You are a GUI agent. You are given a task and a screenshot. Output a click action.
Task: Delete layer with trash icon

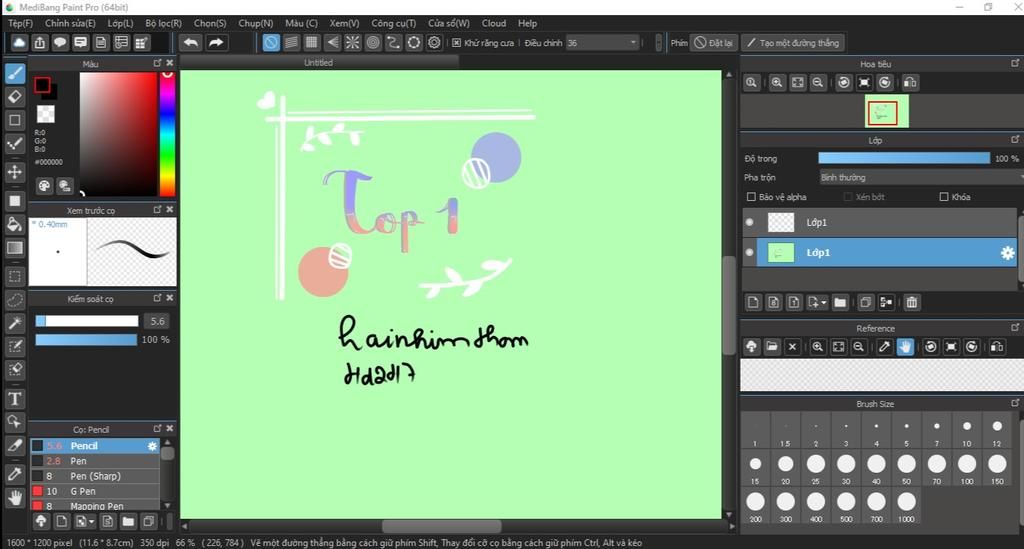point(912,302)
